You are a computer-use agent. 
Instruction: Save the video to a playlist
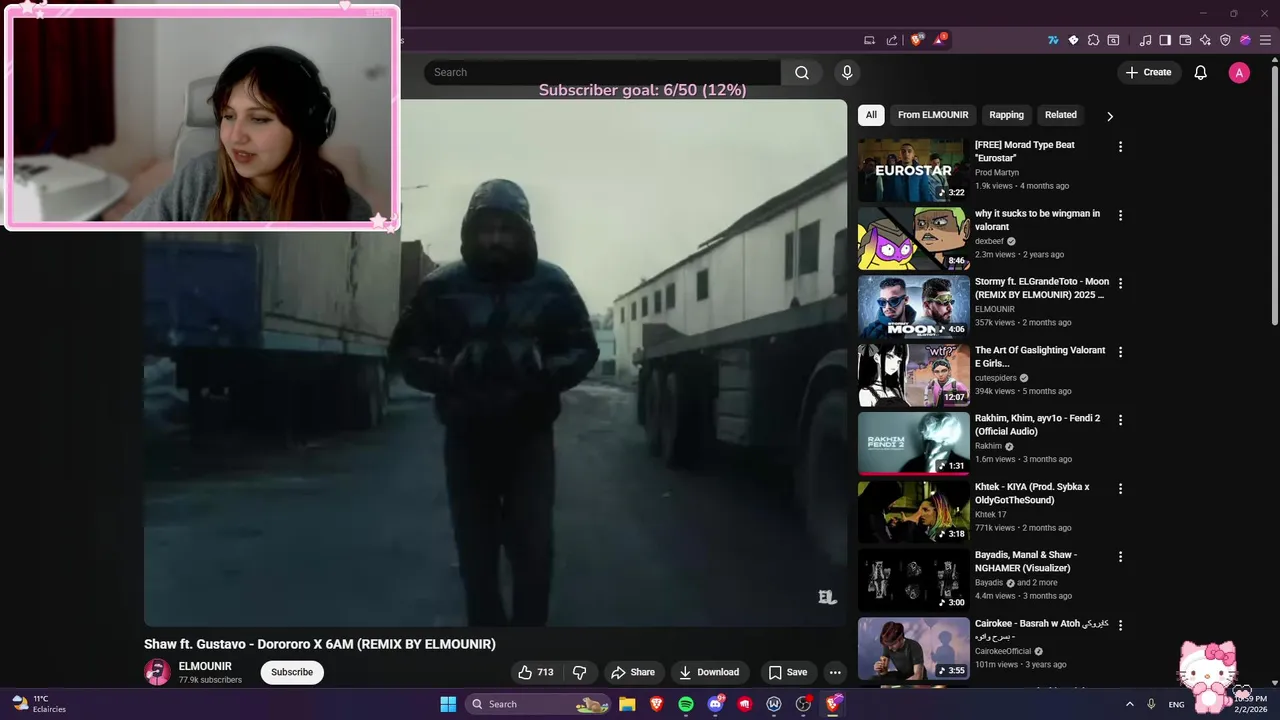coord(787,672)
